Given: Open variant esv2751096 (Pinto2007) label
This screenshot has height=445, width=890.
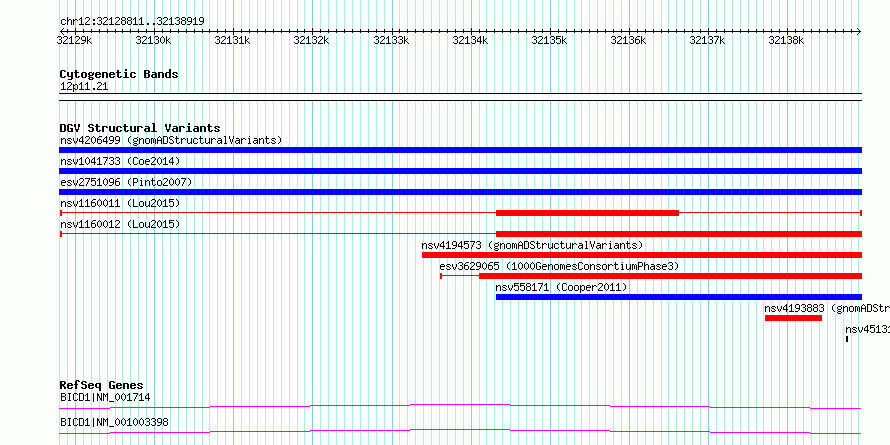Looking at the screenshot, I should pyautogui.click(x=126, y=182).
